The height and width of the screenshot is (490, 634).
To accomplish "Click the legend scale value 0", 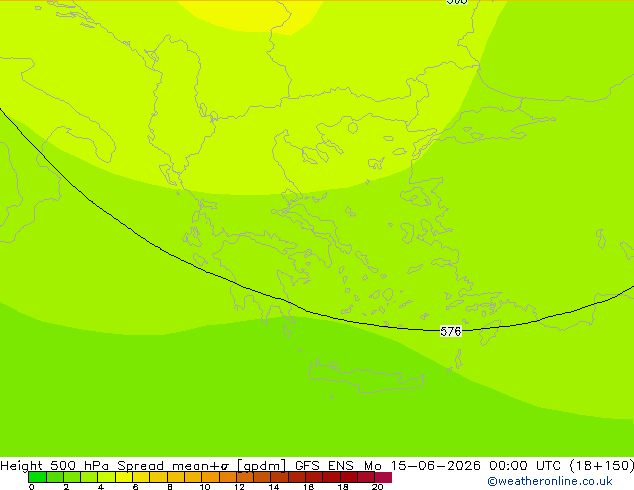I will (x=32, y=487).
